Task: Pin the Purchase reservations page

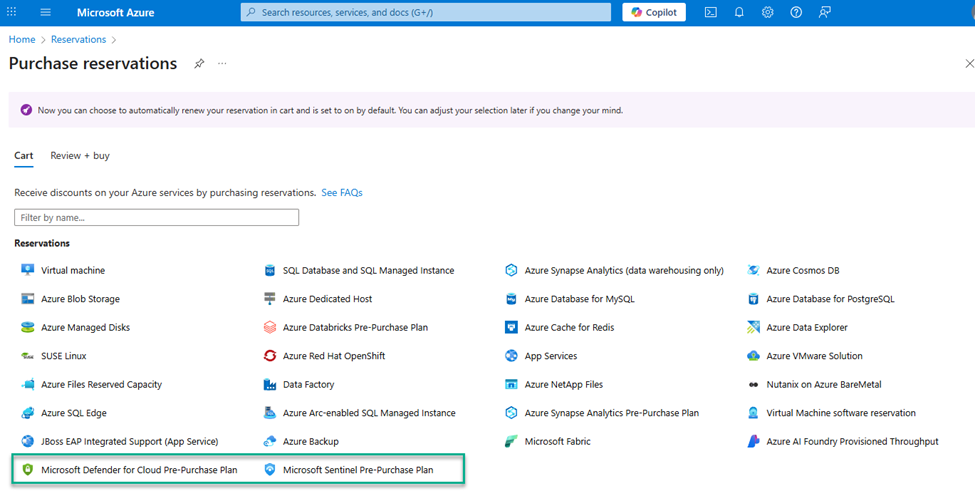Action: click(199, 64)
